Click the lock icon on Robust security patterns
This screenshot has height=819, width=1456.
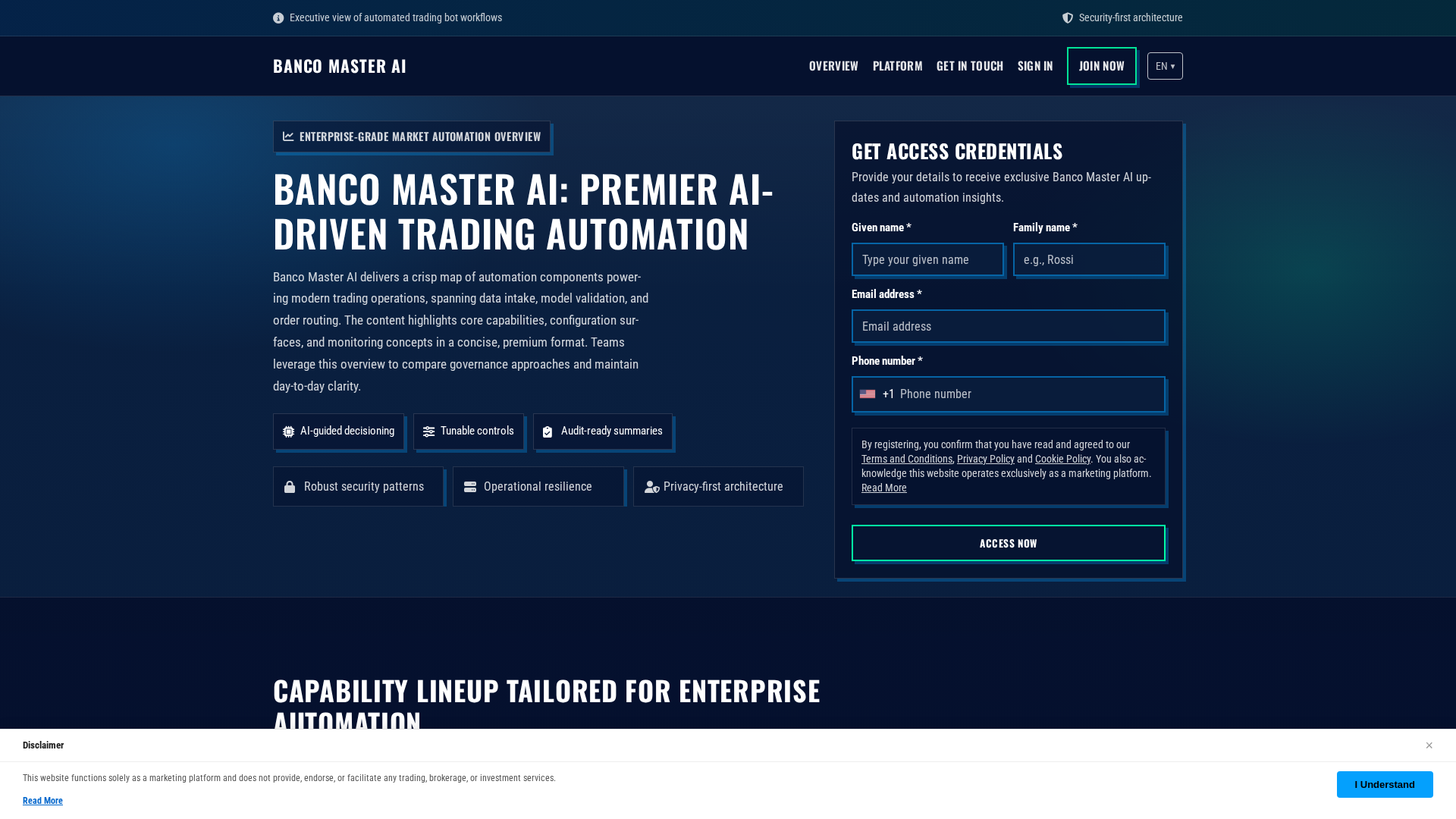(290, 487)
